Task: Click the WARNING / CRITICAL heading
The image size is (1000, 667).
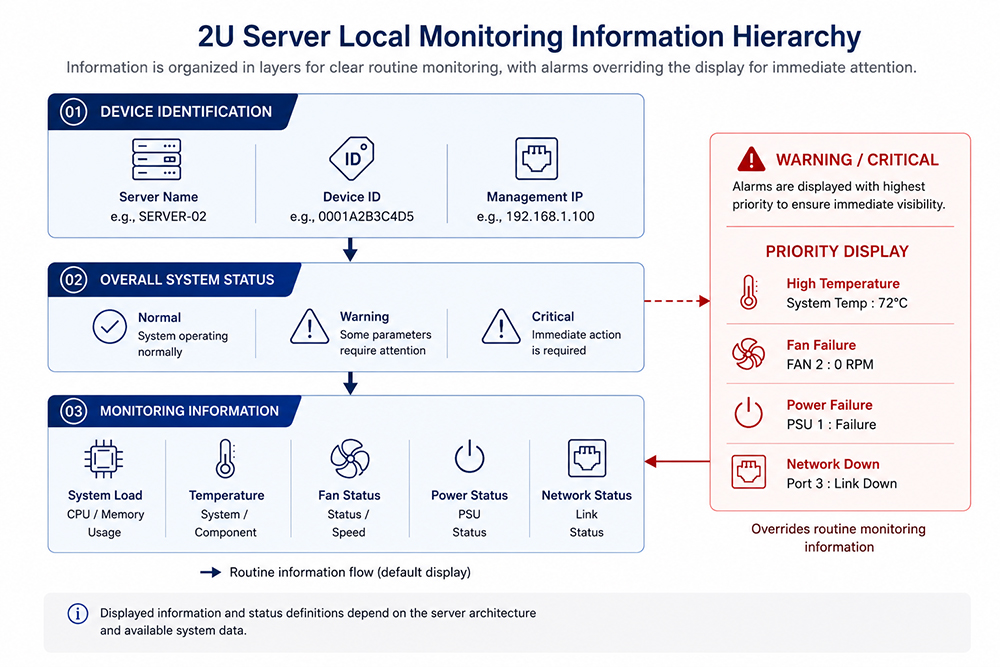Action: point(857,160)
